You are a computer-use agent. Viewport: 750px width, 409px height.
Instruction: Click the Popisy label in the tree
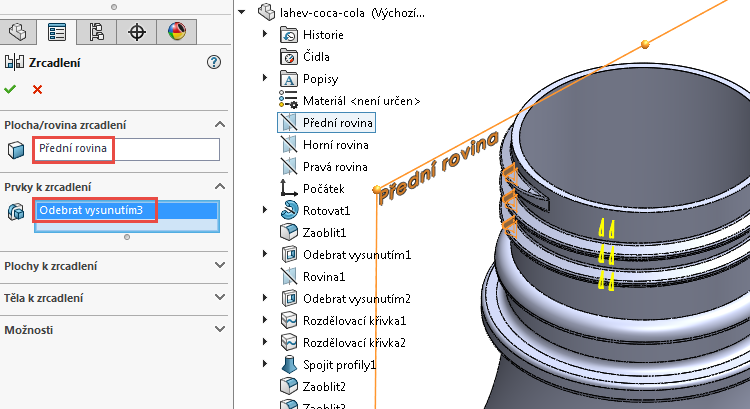320,79
